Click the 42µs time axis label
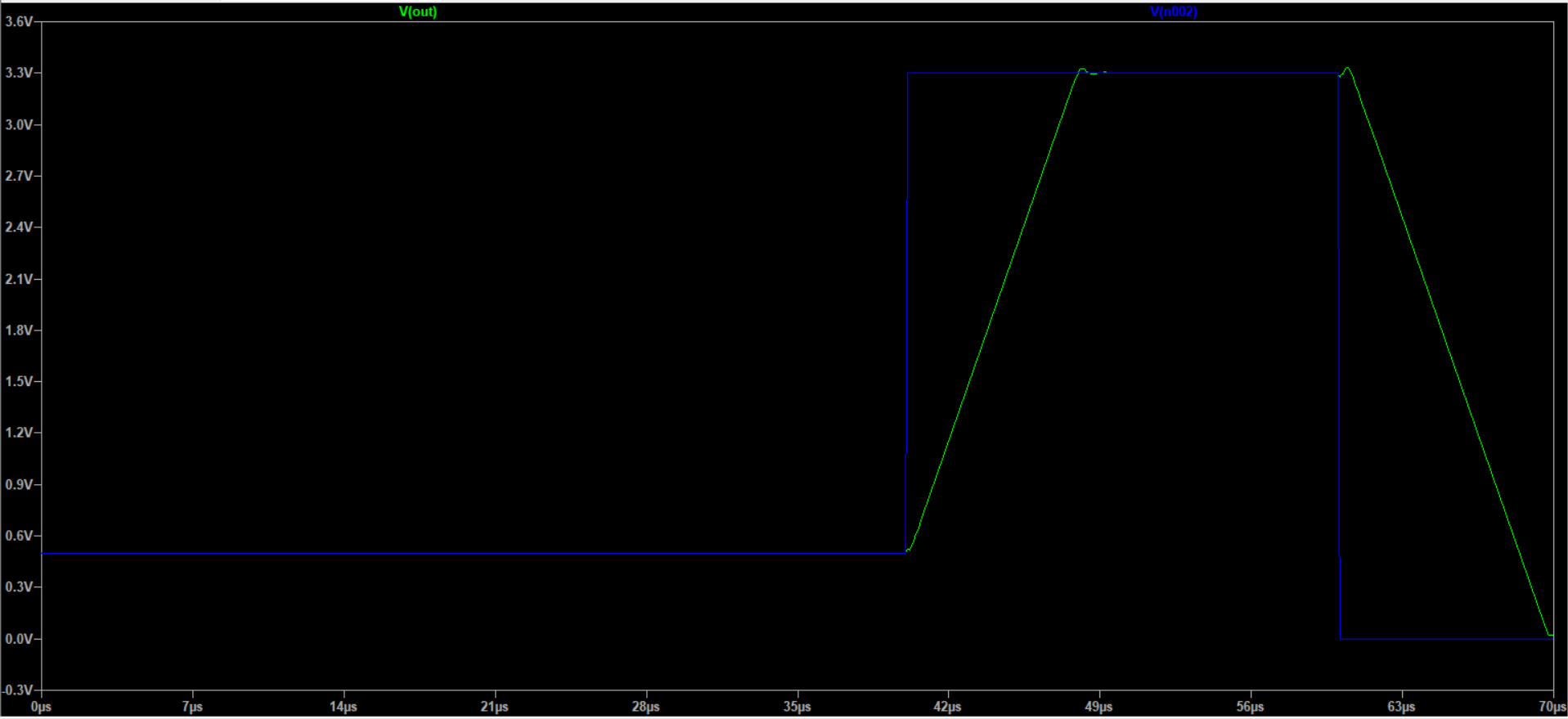 (x=948, y=707)
